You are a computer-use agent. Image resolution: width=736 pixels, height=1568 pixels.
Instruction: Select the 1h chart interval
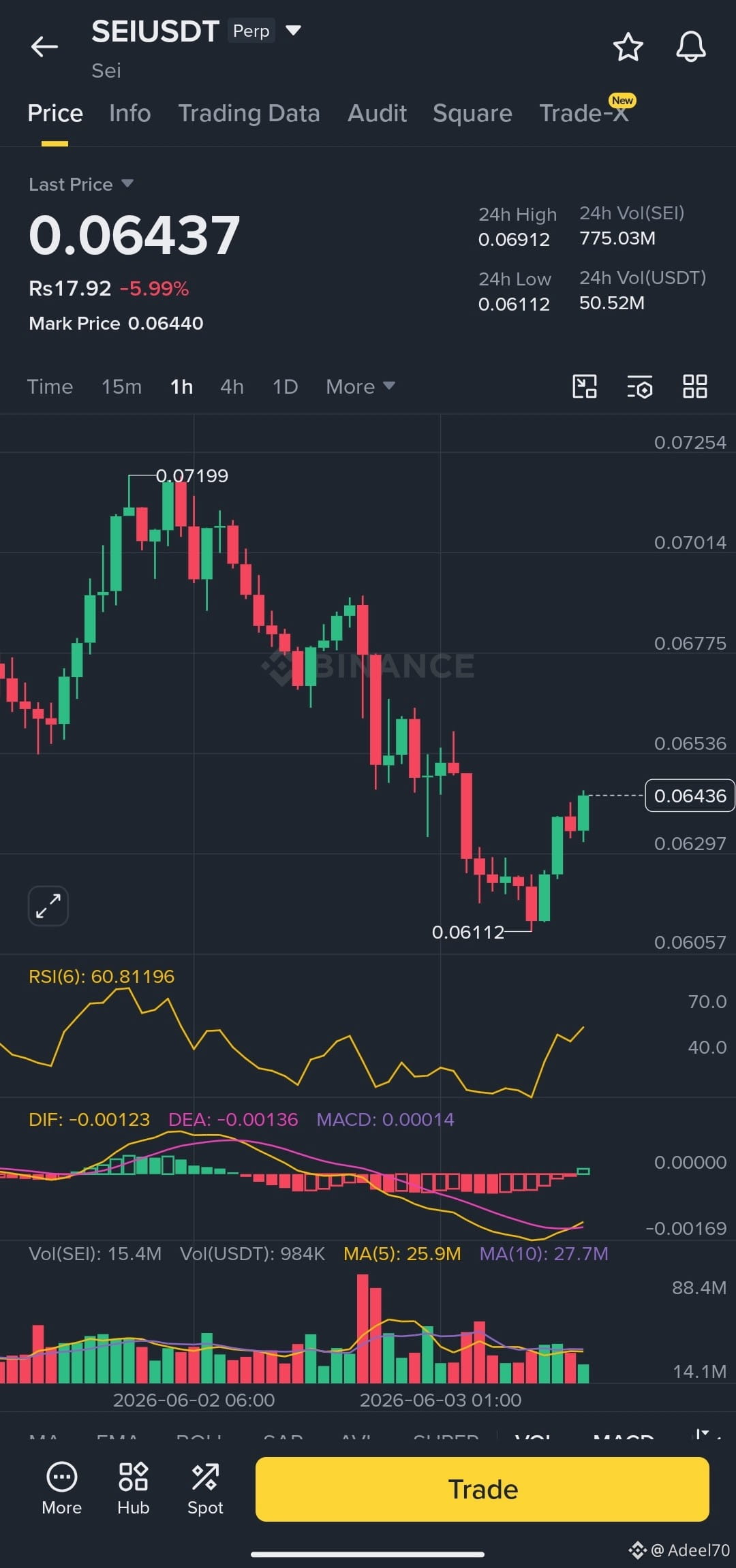point(181,387)
